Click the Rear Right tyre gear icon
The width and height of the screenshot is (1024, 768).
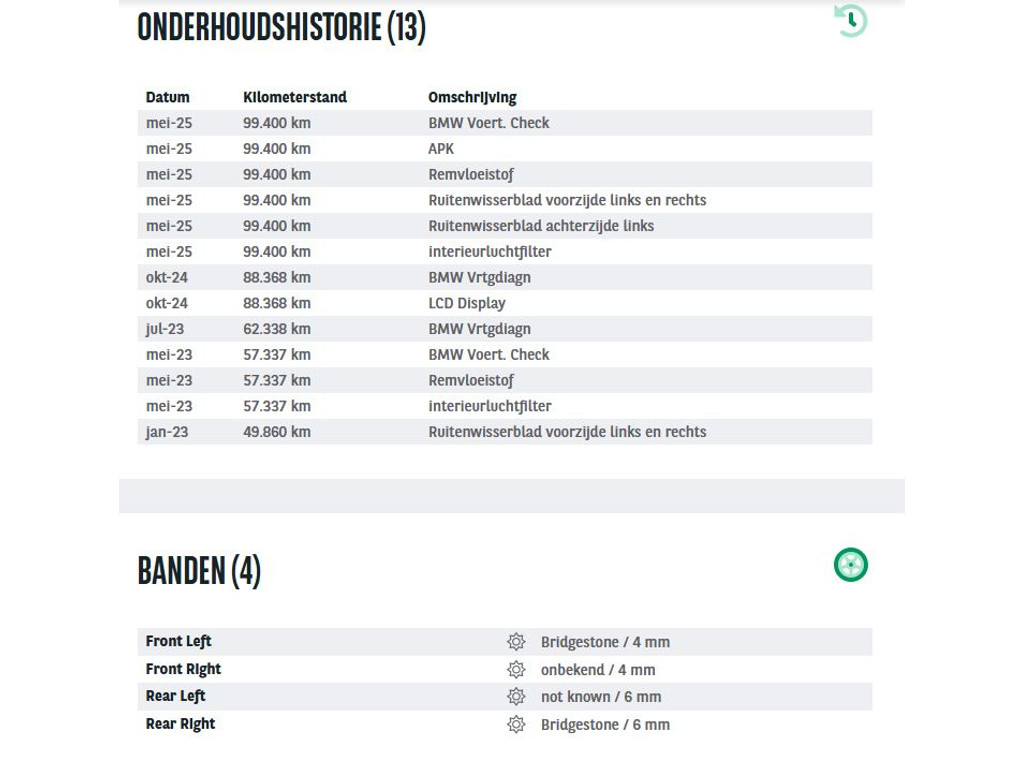click(516, 724)
